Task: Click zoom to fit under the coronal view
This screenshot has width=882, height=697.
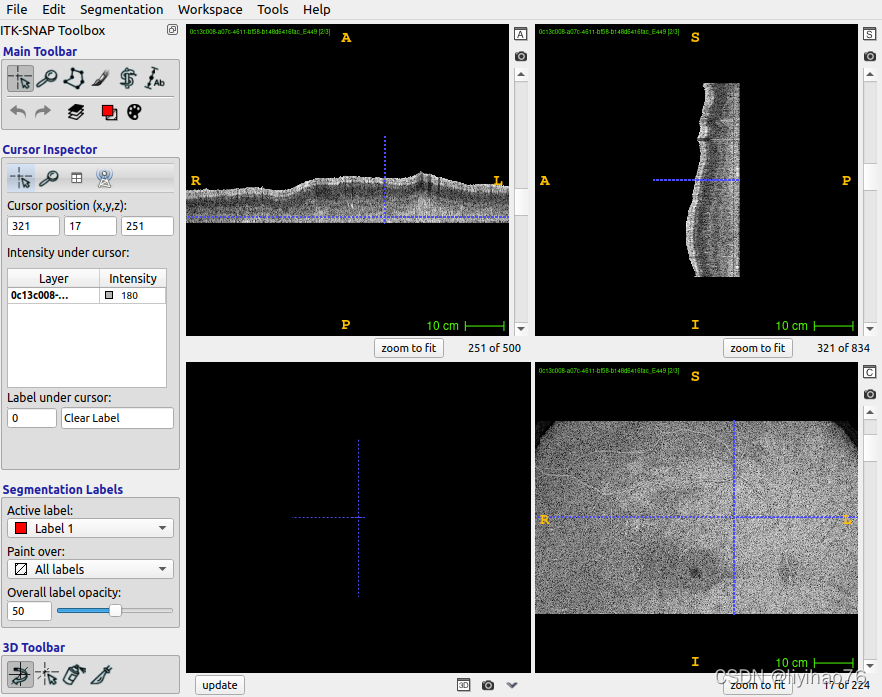Action: [x=758, y=685]
